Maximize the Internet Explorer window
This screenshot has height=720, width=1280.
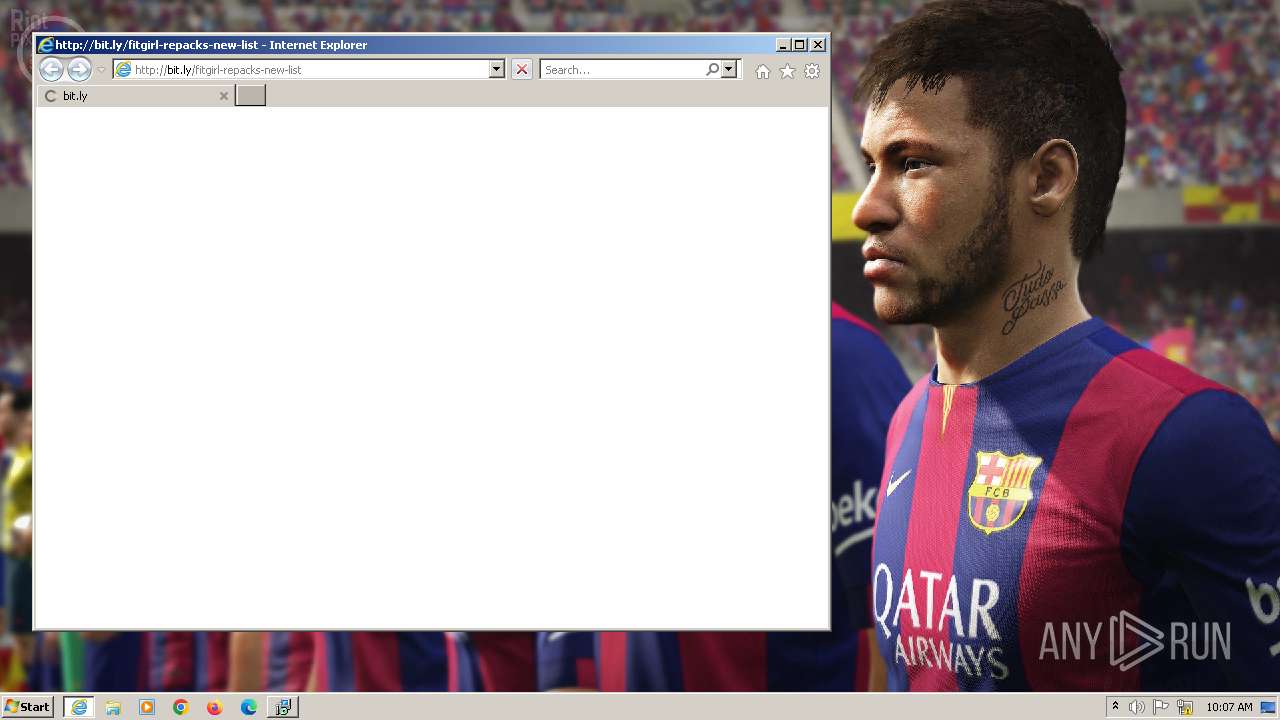coord(799,45)
